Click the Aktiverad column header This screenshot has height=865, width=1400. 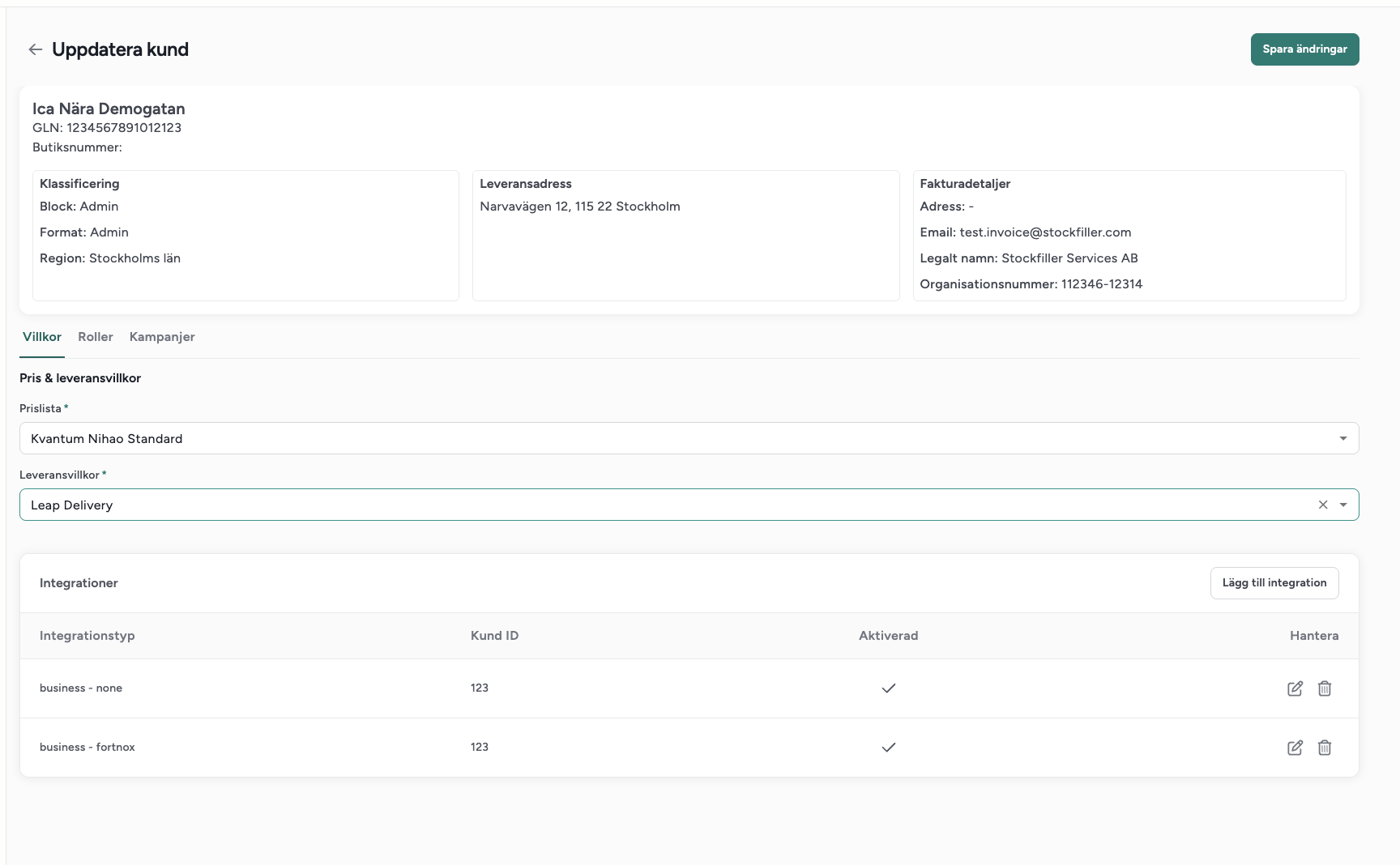(x=889, y=636)
